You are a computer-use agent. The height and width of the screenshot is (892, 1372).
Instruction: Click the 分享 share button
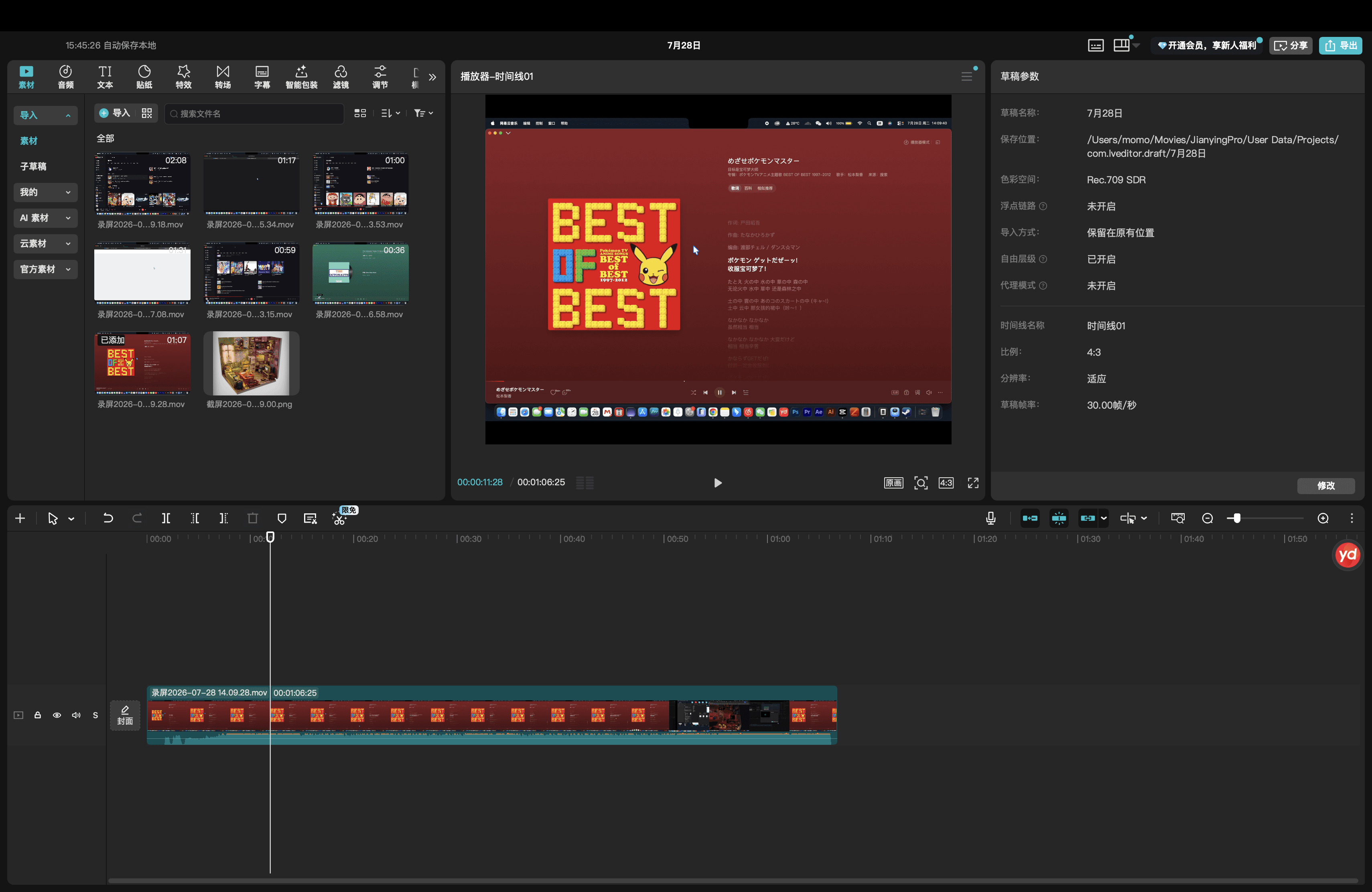pos(1291,45)
